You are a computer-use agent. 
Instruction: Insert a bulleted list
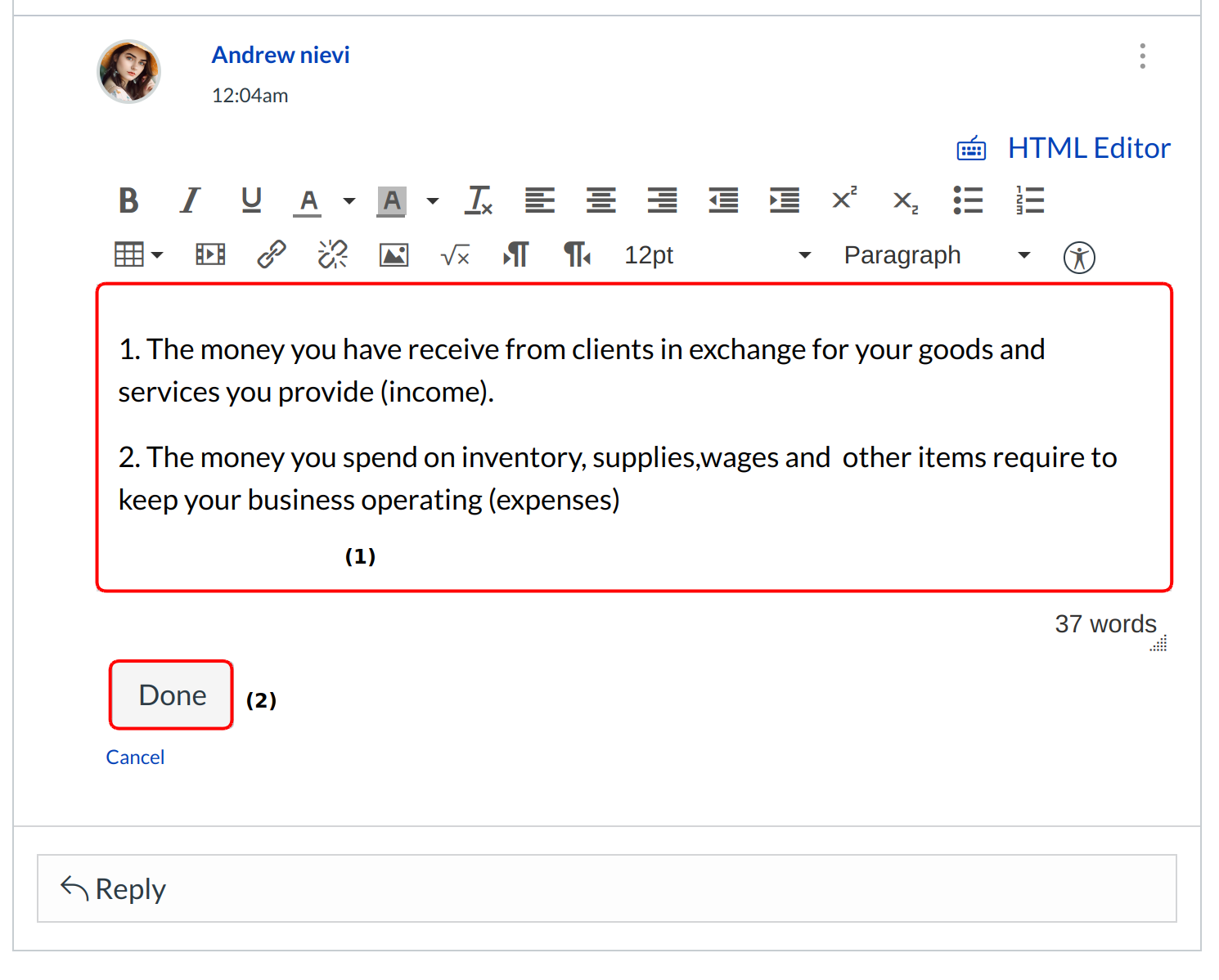(968, 200)
